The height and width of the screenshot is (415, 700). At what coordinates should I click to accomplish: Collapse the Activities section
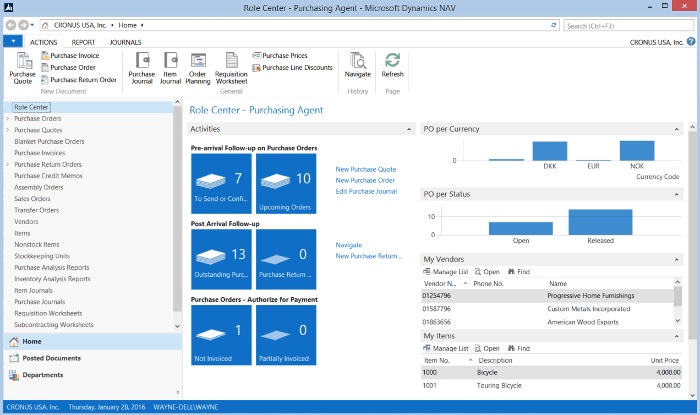[x=409, y=129]
